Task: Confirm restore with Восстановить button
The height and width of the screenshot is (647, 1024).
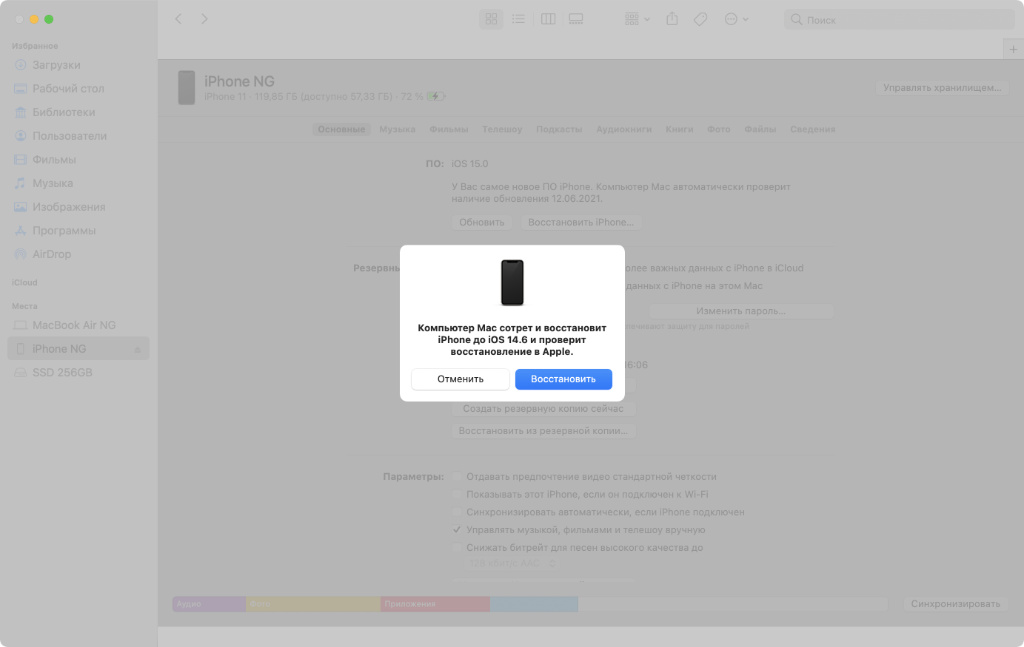Action: [563, 379]
